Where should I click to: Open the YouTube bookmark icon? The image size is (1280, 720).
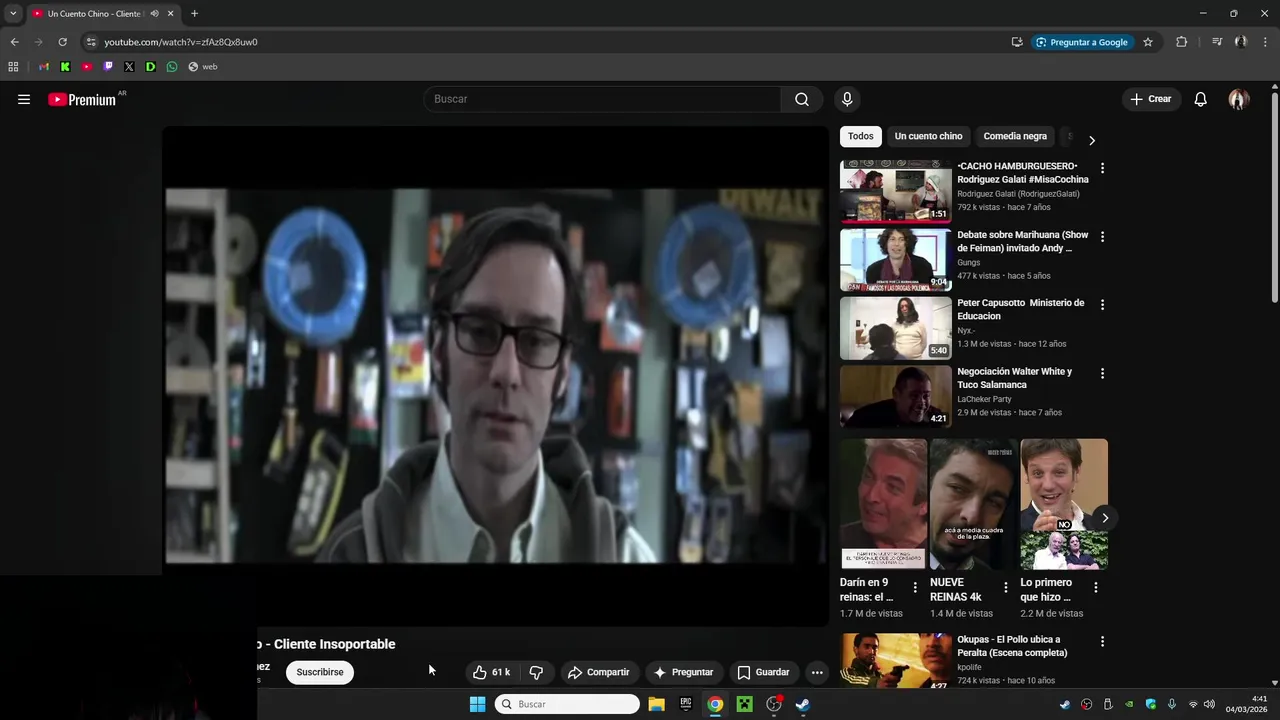87,67
